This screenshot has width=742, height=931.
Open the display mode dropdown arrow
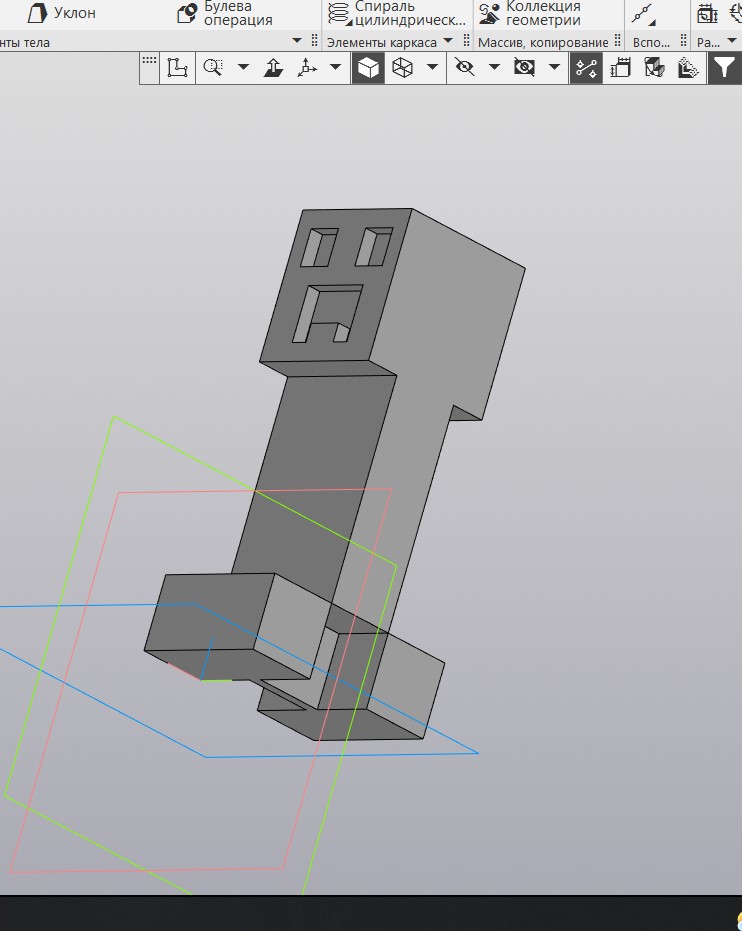click(x=433, y=67)
